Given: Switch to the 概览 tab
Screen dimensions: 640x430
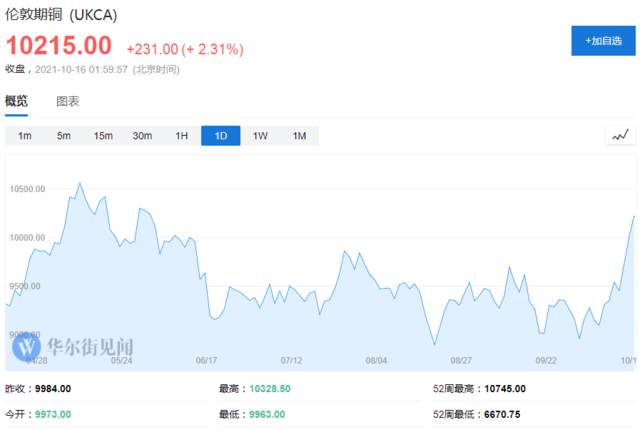Looking at the screenshot, I should 16,101.
